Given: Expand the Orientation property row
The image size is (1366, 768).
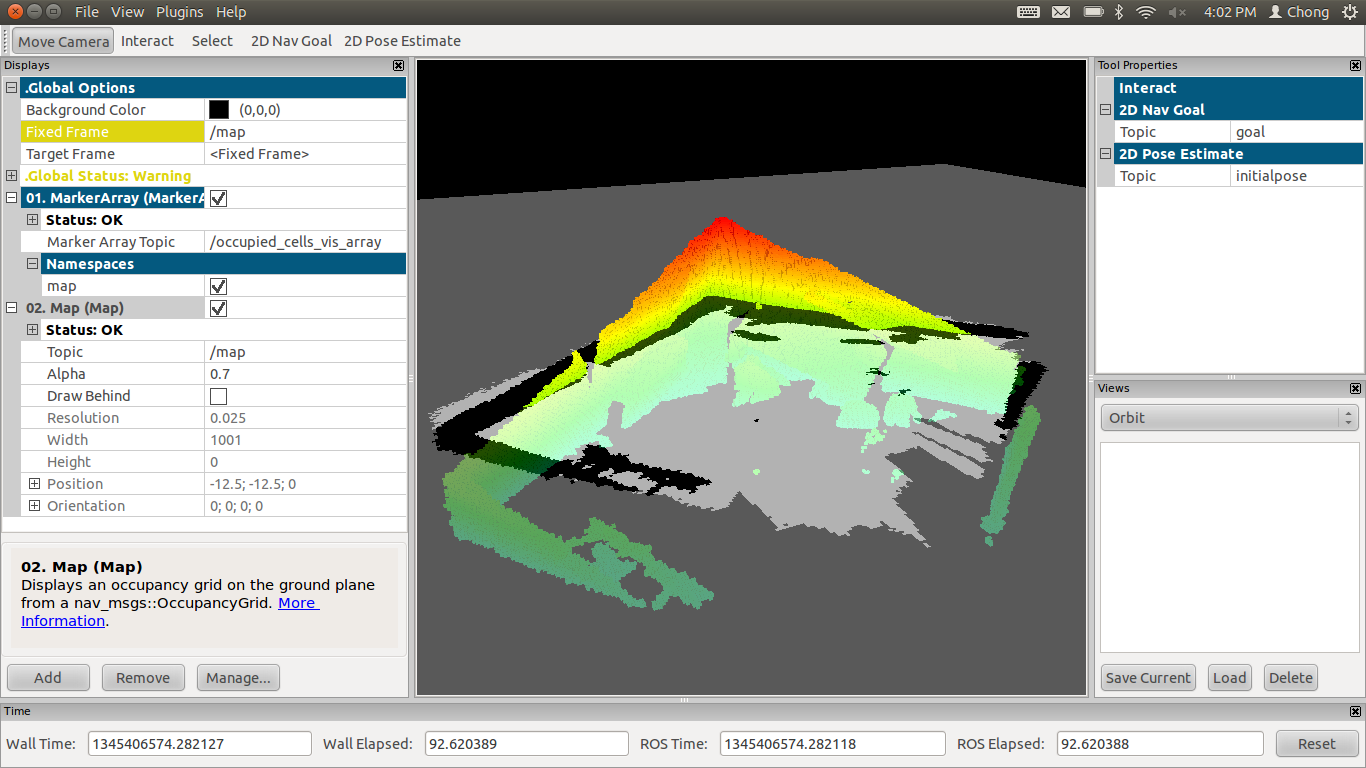Looking at the screenshot, I should 33,506.
